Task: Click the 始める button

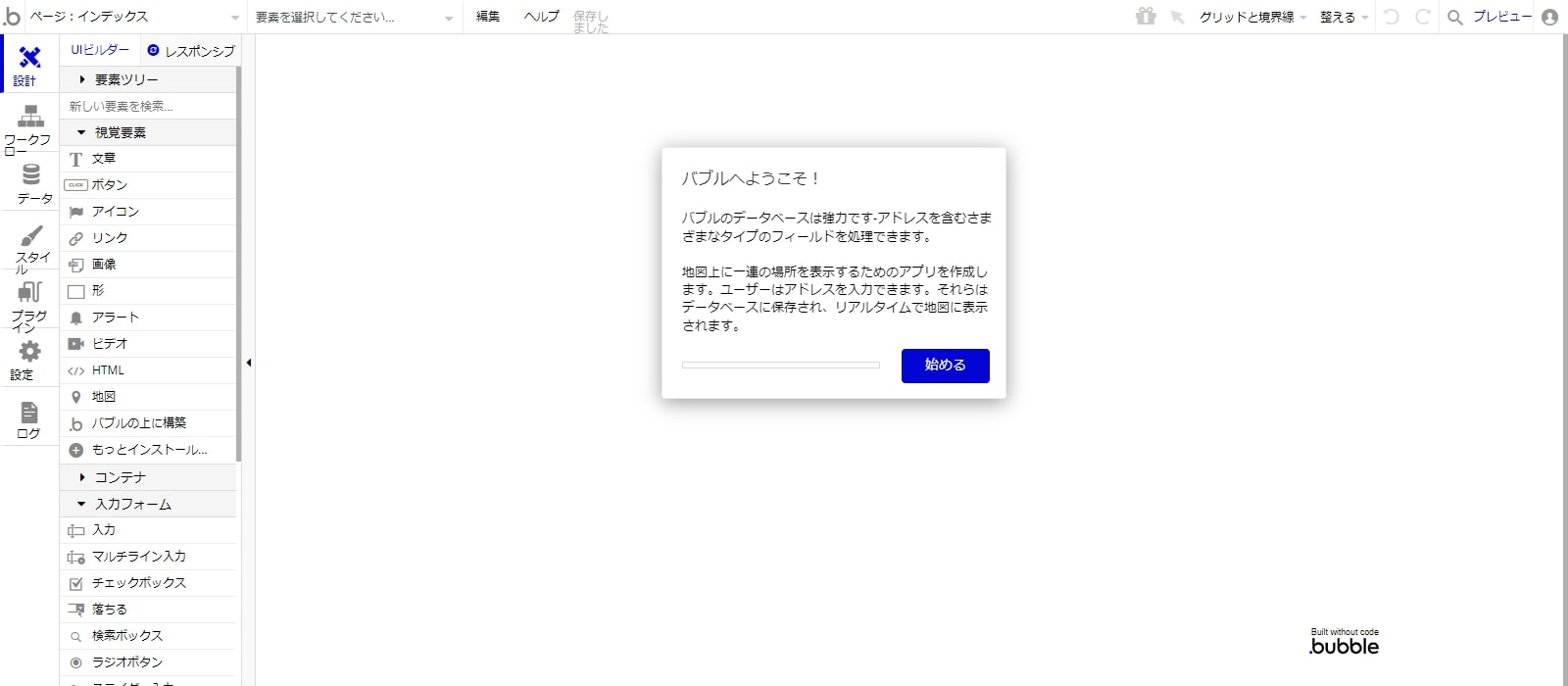Action: pos(945,366)
